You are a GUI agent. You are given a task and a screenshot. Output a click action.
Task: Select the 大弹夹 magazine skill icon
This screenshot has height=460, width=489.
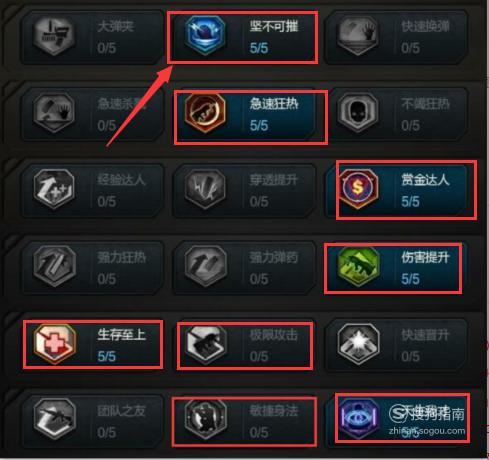point(54,36)
